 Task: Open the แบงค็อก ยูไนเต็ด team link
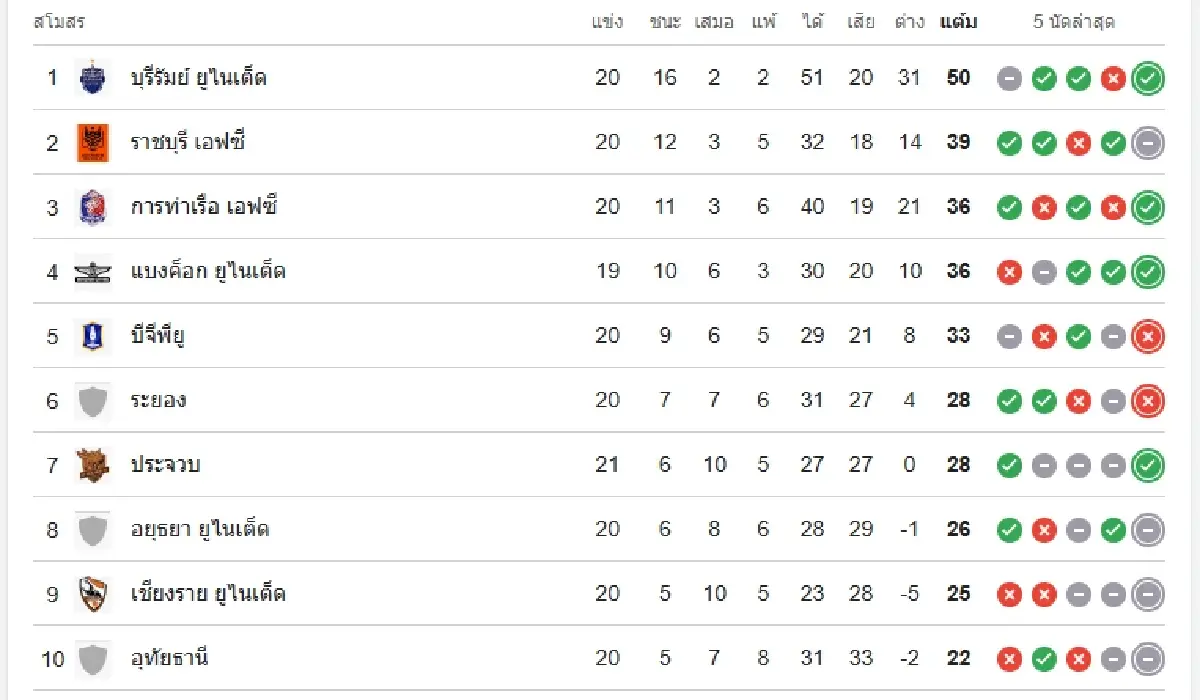pos(208,272)
